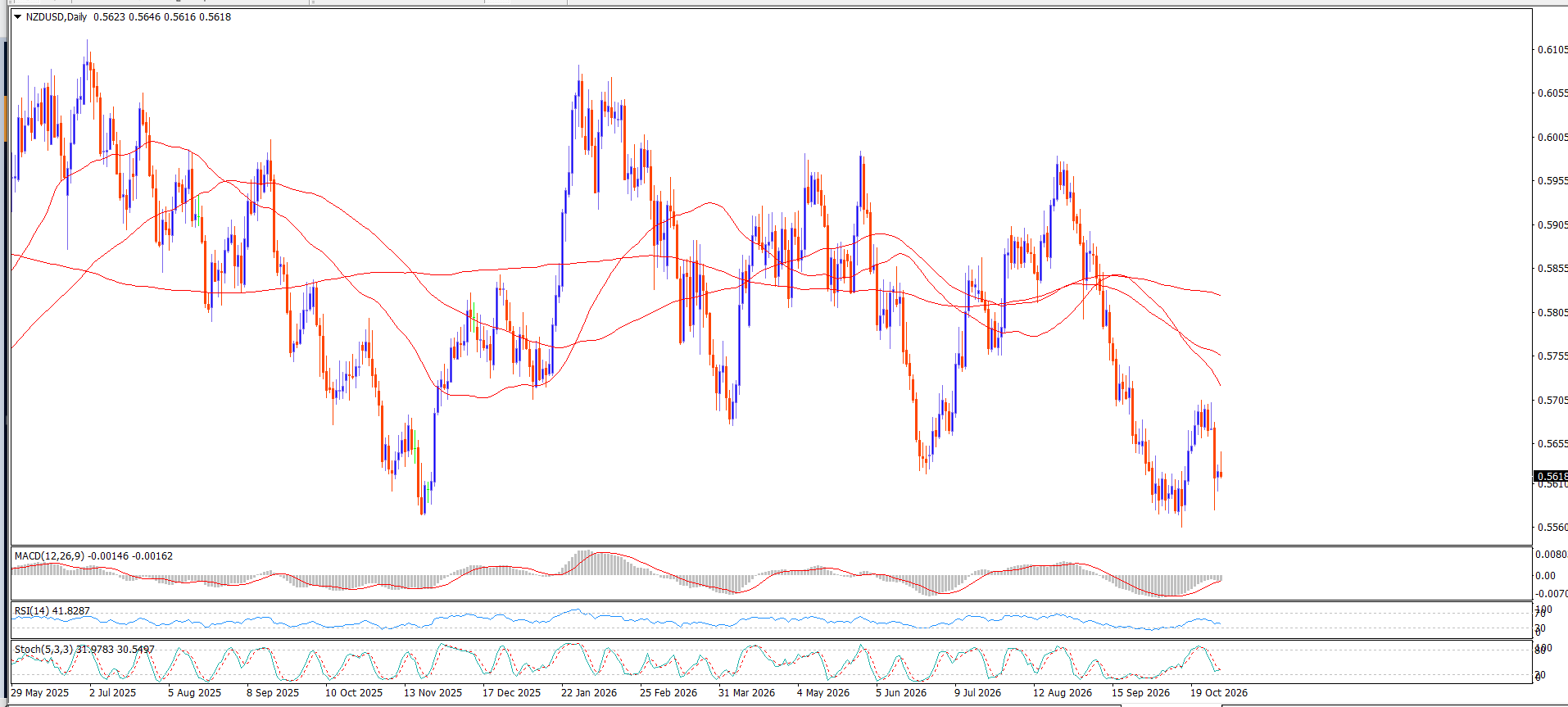Click the 0.0080 MACD scale value
1568x707 pixels.
pyautogui.click(x=1552, y=555)
